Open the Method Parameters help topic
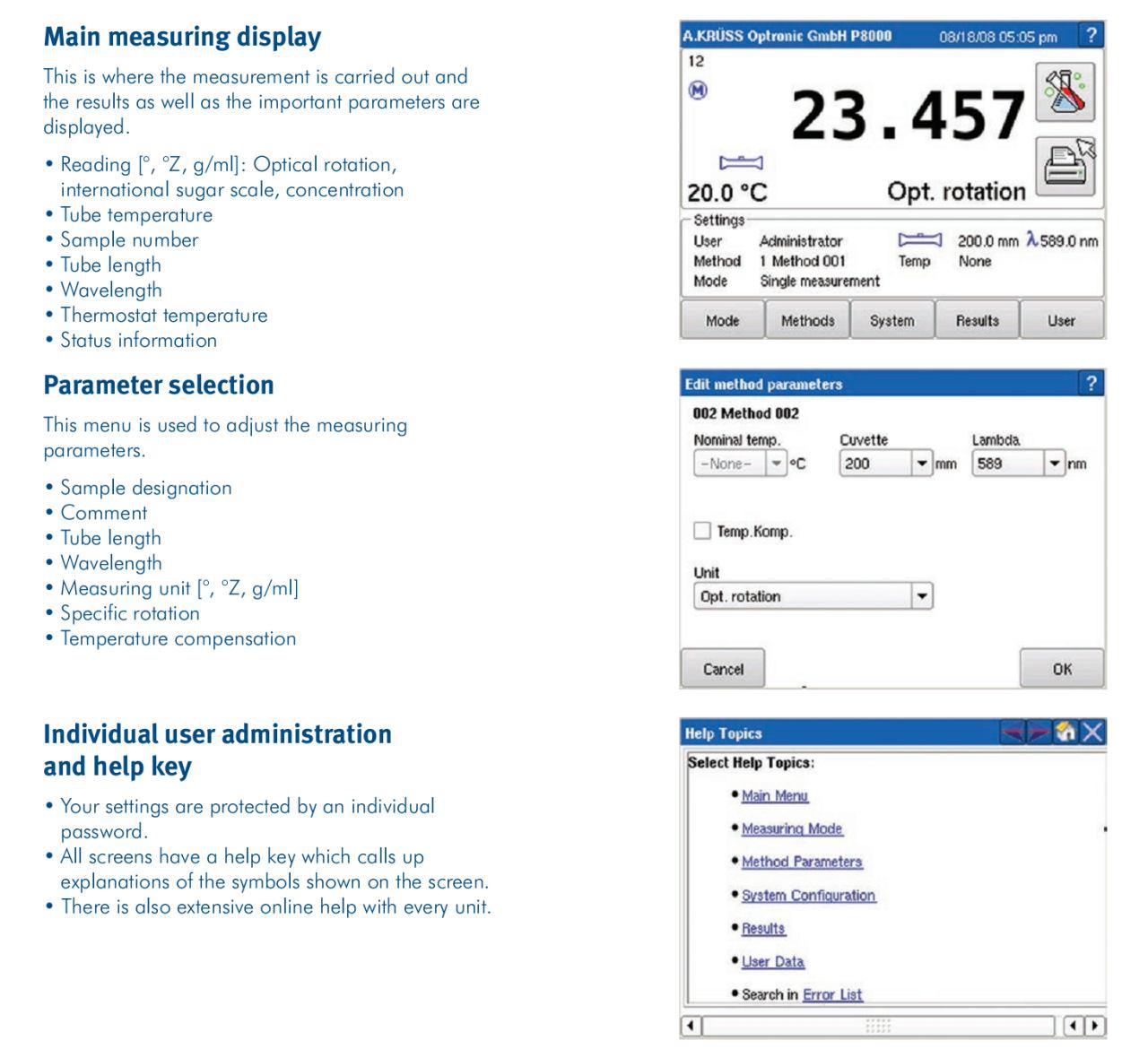This screenshot has width=1148, height=1049. pyautogui.click(x=802, y=862)
